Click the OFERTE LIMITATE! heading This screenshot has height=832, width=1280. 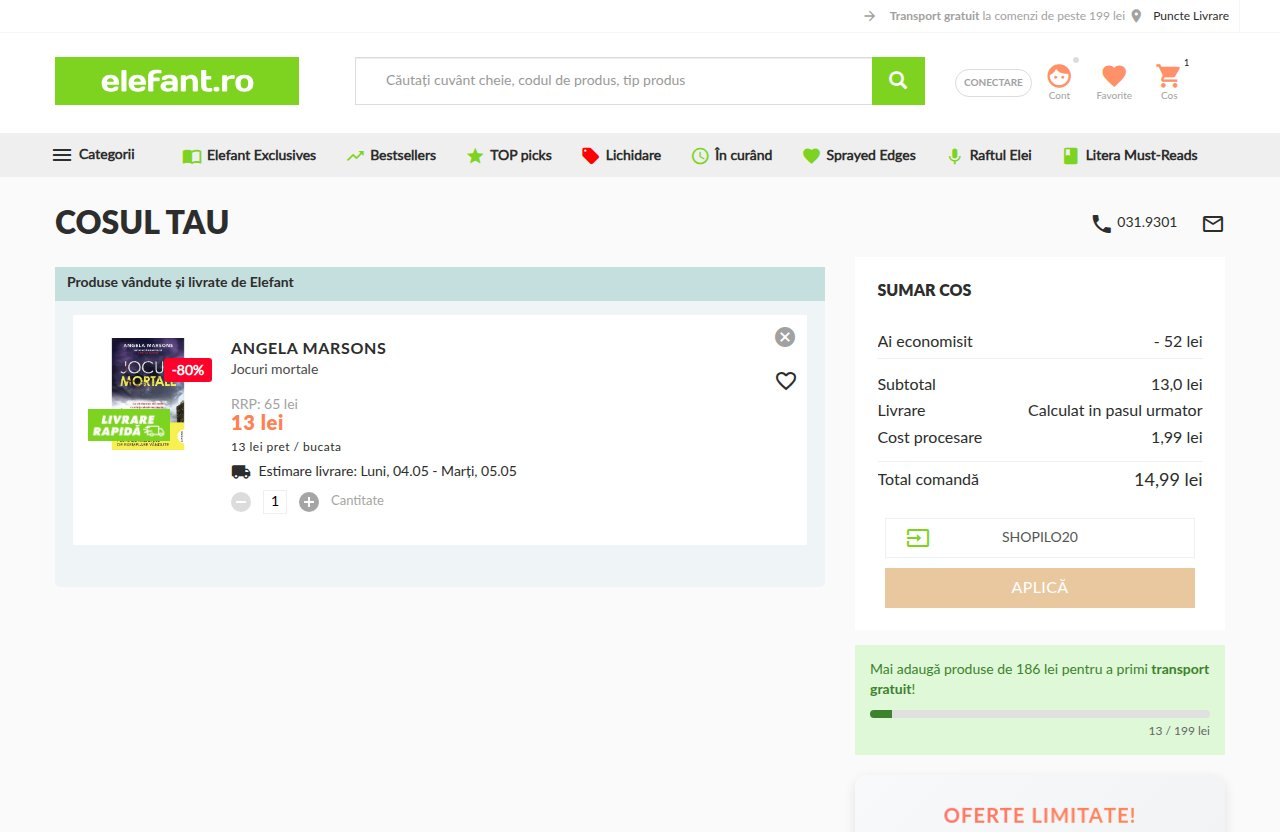tap(1040, 816)
